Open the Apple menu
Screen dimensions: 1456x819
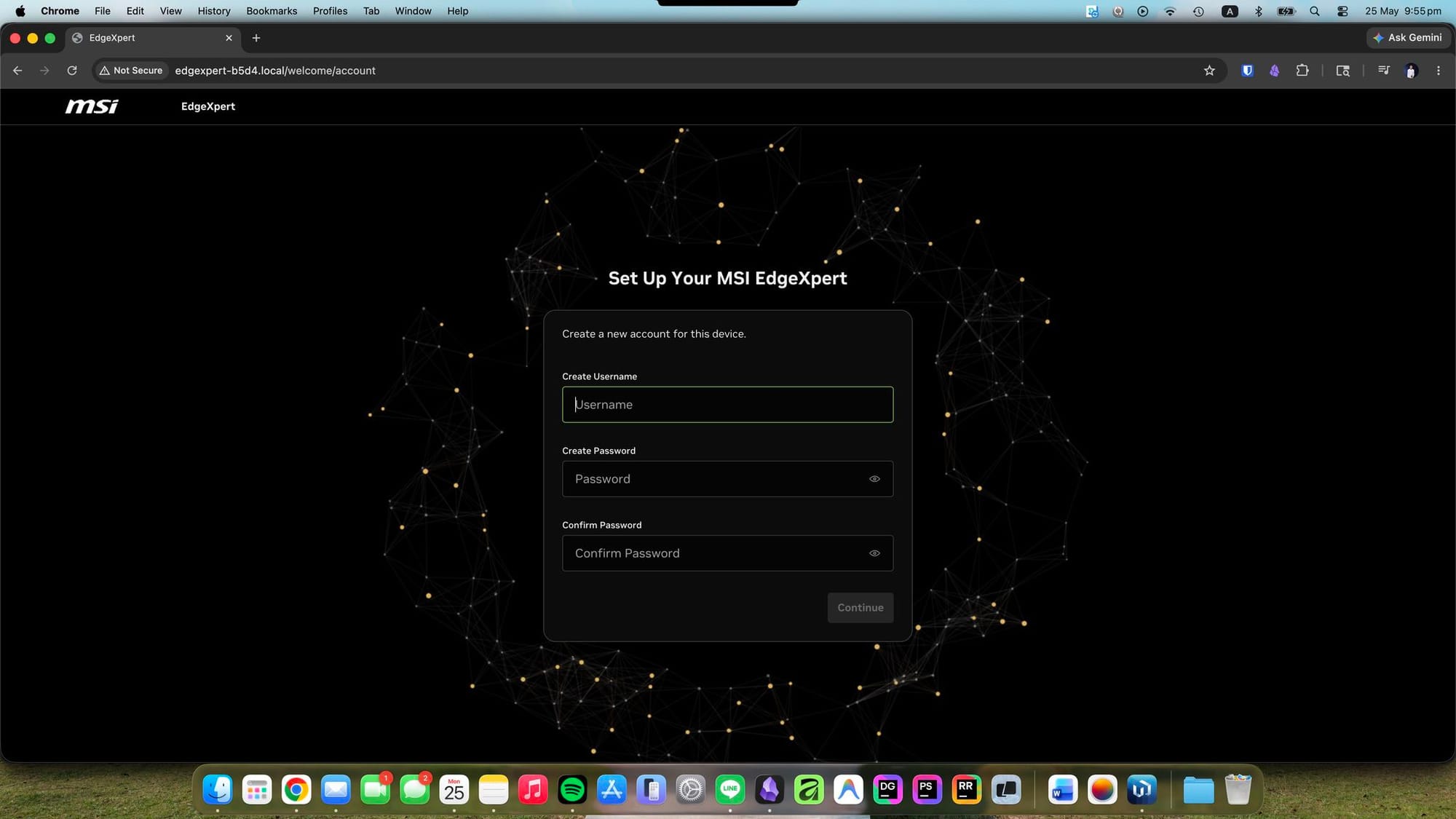point(20,11)
